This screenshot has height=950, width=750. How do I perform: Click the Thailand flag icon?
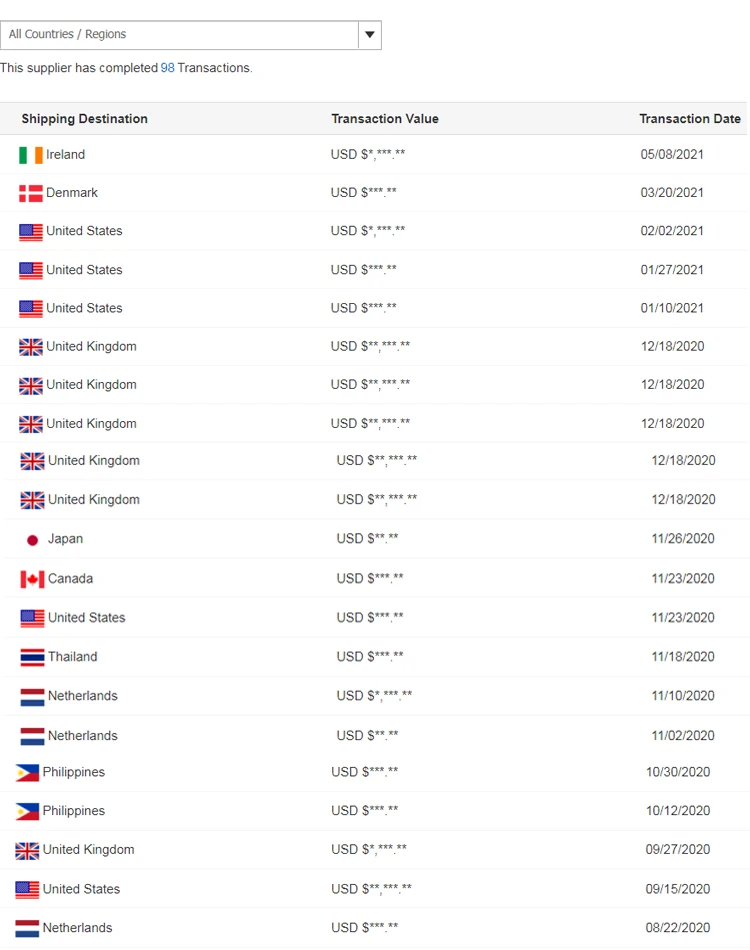[x=32, y=657]
